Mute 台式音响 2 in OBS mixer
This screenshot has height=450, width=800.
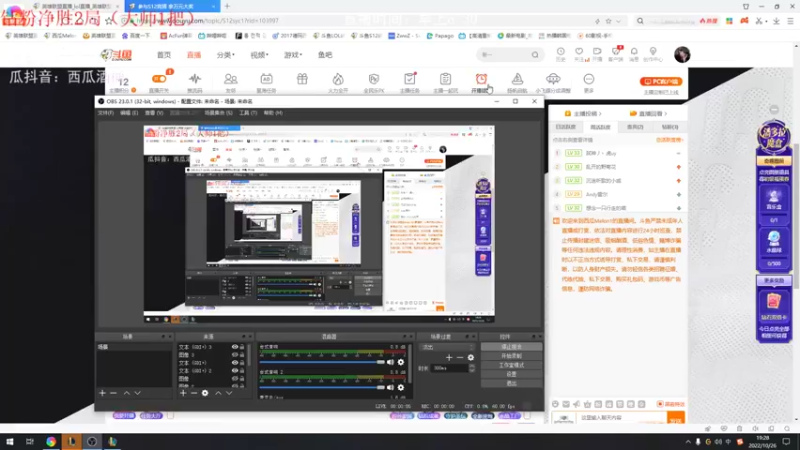(x=390, y=387)
